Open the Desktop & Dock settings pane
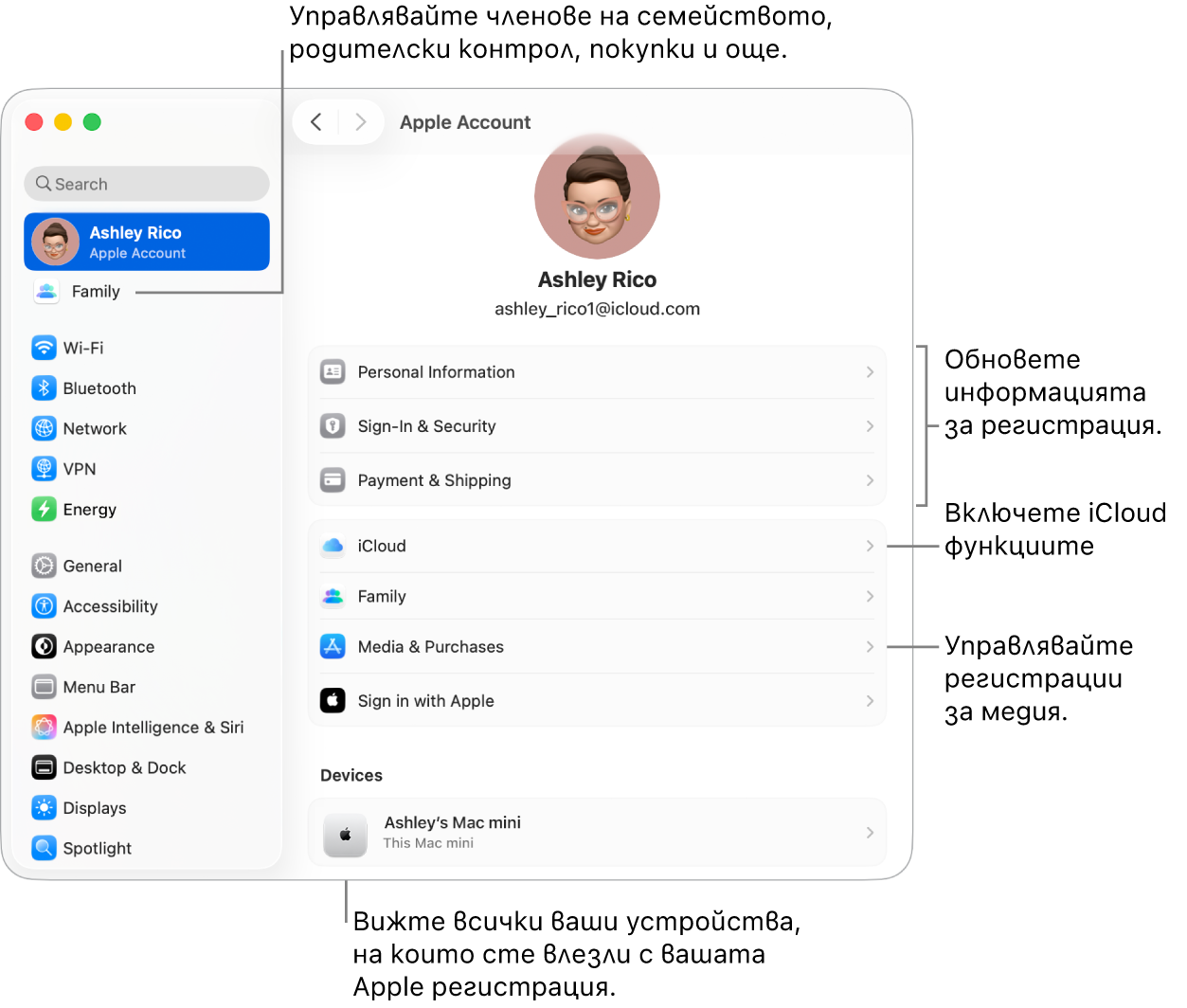 point(44,767)
